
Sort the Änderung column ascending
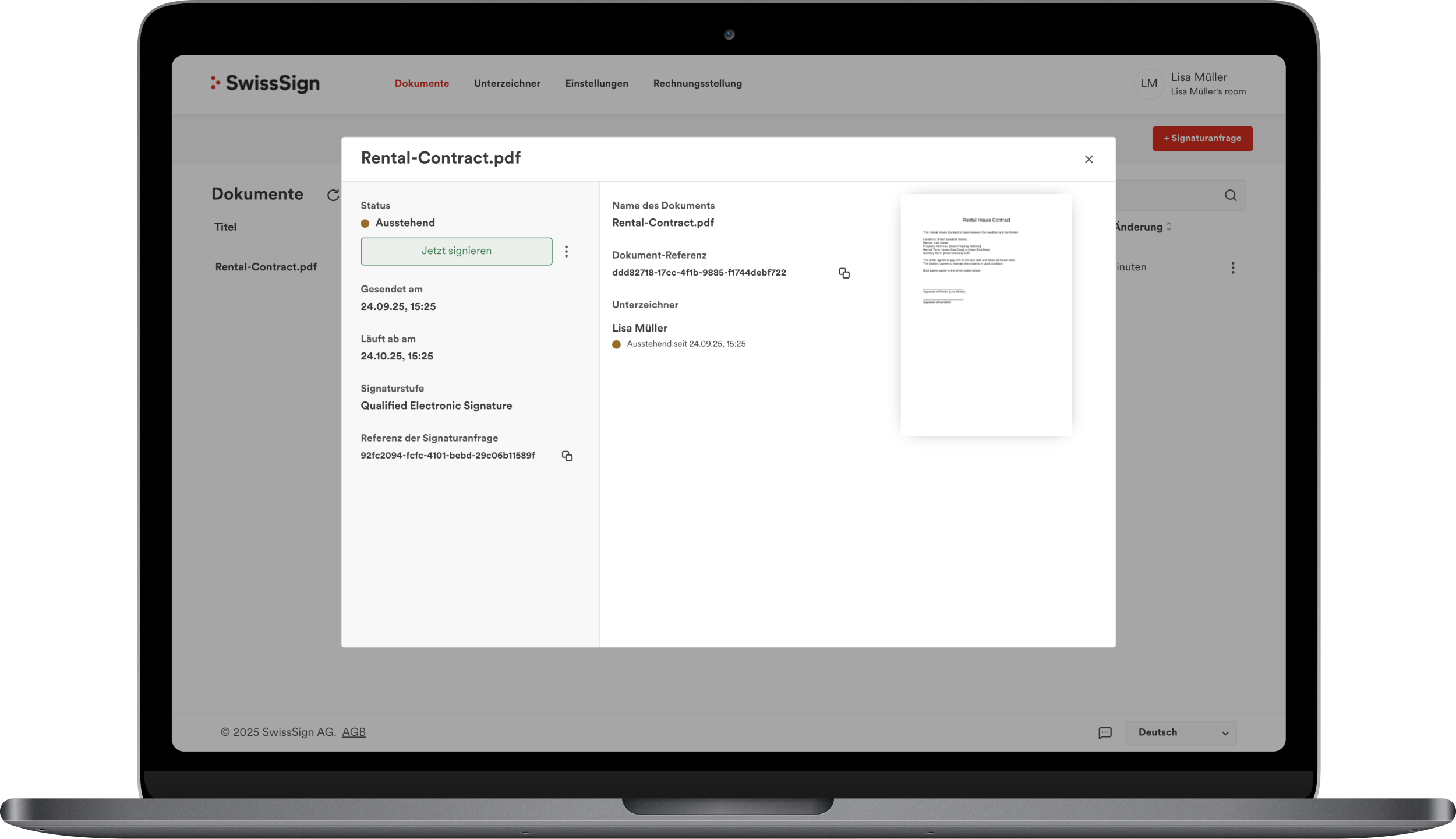(1169, 224)
